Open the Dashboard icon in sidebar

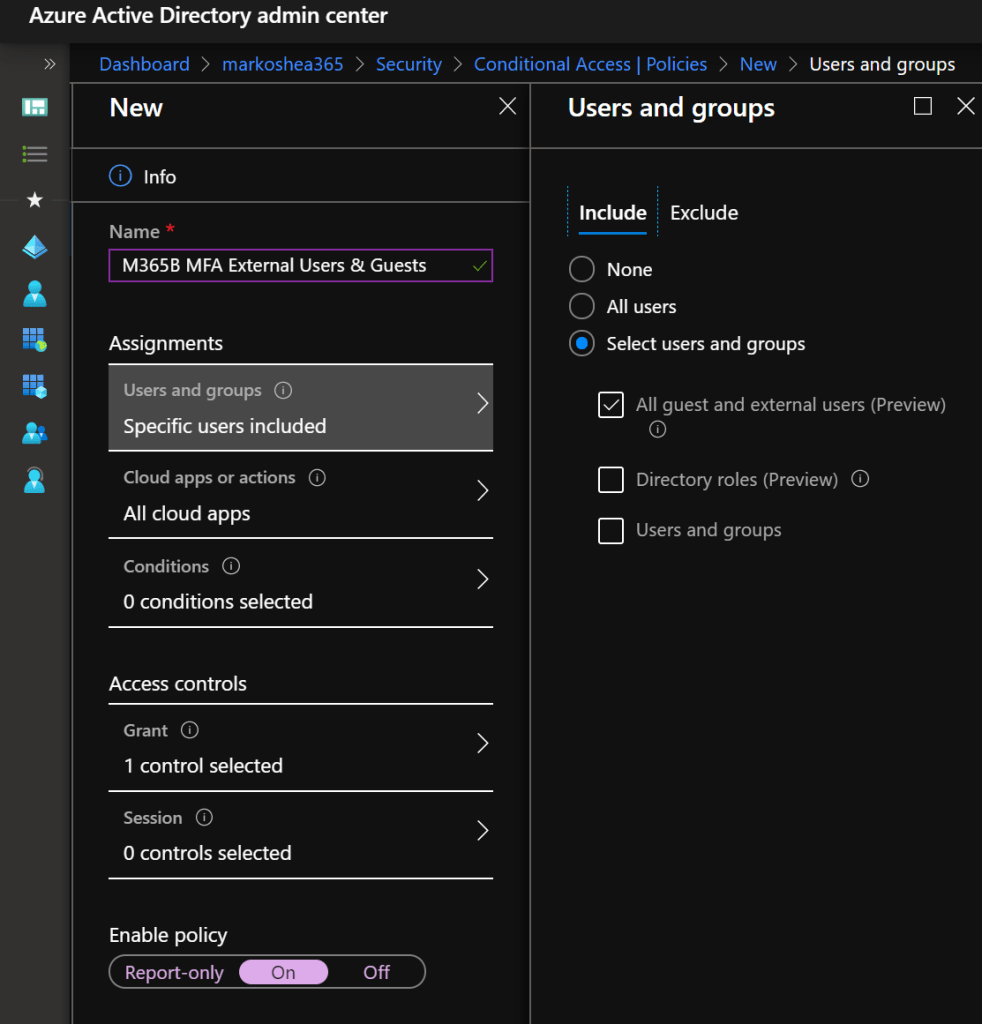[x=35, y=107]
